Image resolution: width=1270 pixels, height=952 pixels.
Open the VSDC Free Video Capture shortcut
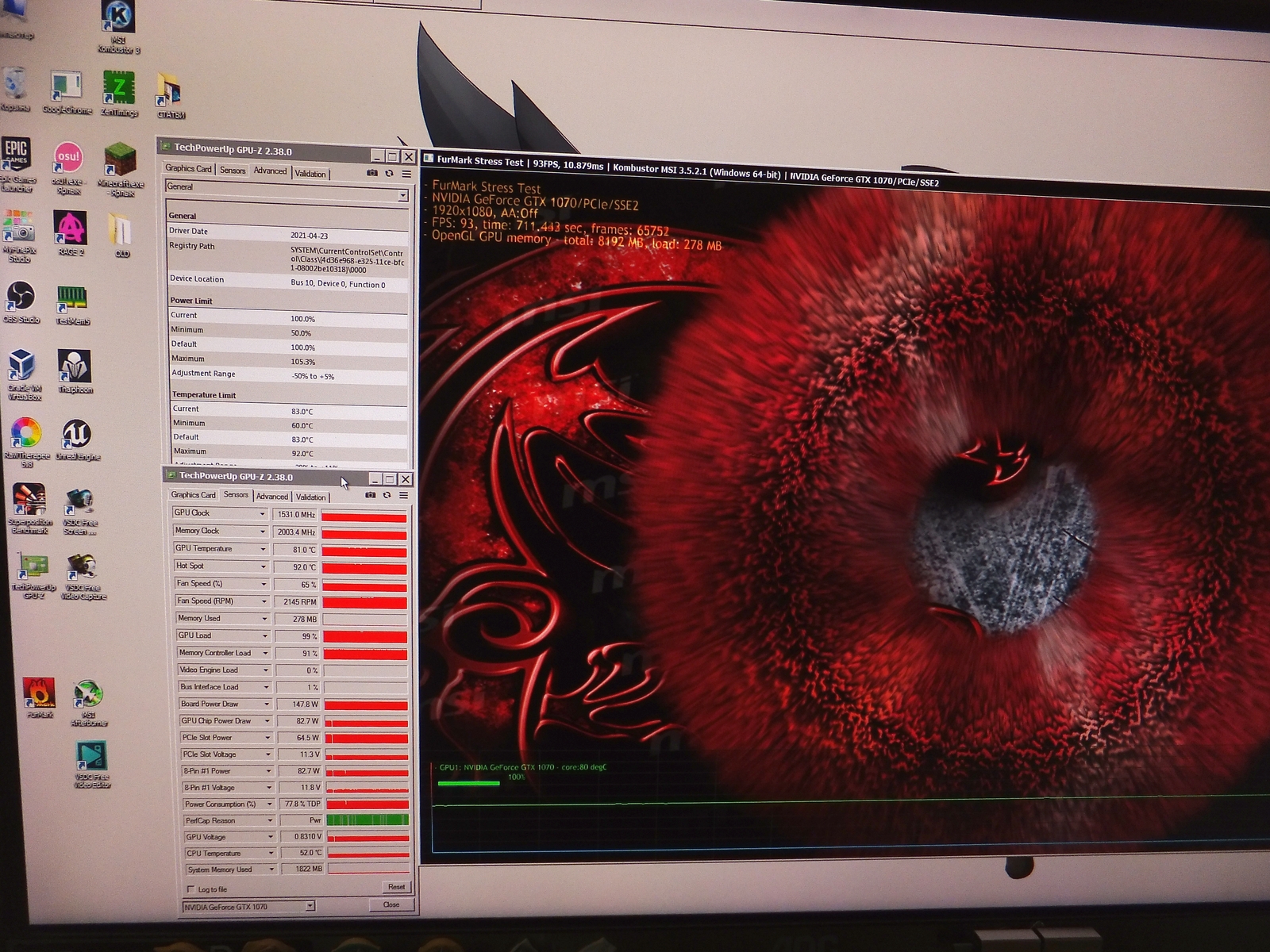83,577
